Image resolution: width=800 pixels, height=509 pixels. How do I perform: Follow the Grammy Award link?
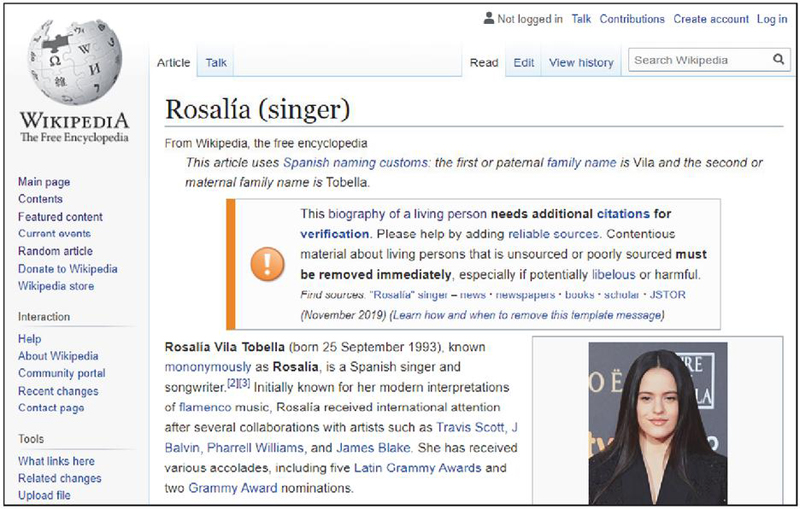pyautogui.click(x=233, y=488)
